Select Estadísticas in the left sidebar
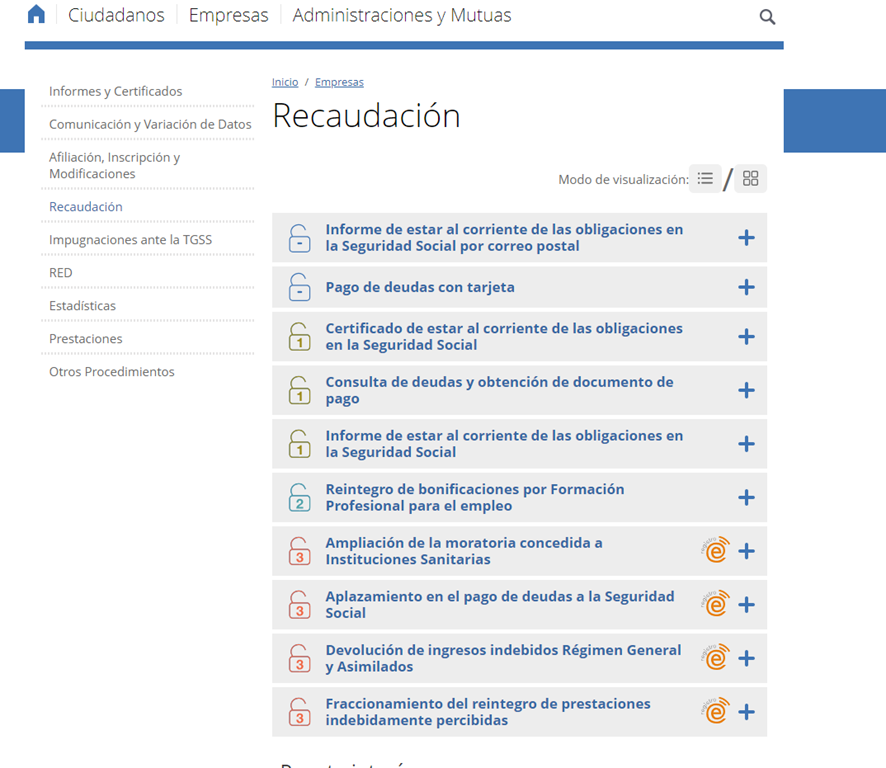886x768 pixels. click(x=80, y=305)
